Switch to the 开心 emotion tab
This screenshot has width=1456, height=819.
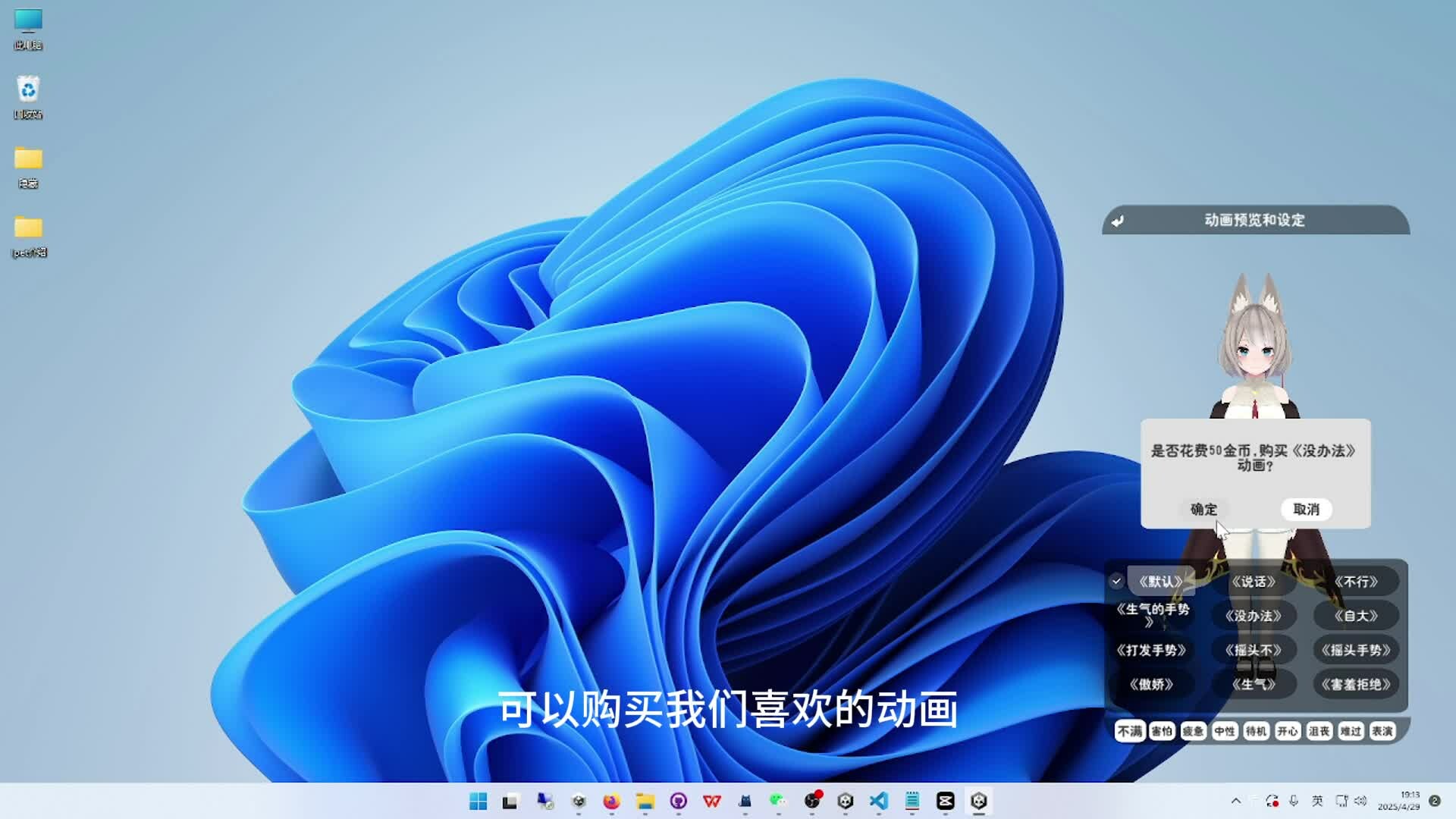1287,731
